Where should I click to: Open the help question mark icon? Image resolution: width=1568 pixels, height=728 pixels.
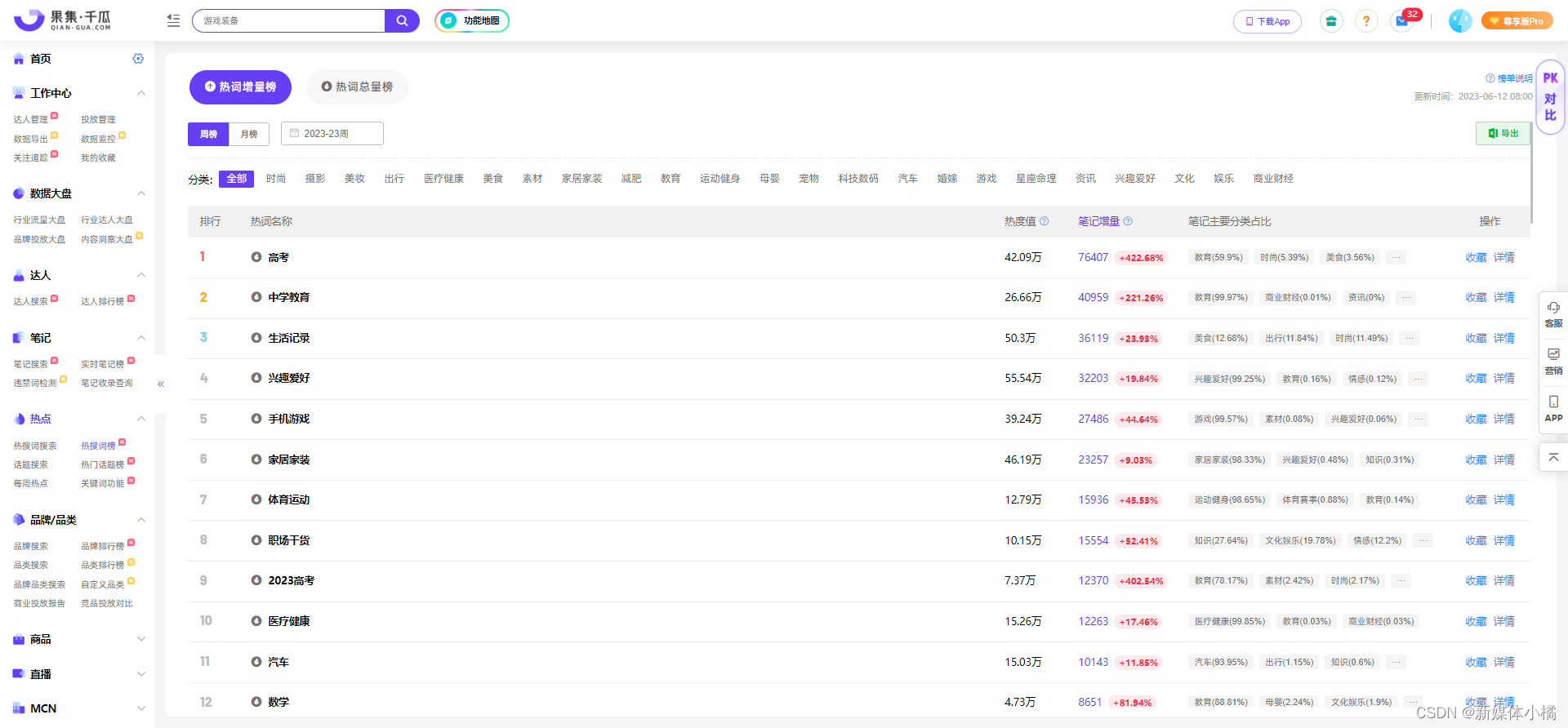[x=1366, y=21]
